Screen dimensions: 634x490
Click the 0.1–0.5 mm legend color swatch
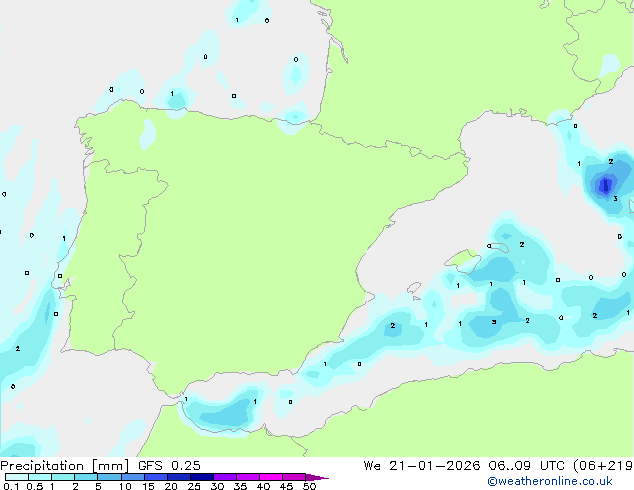pyautogui.click(x=17, y=477)
